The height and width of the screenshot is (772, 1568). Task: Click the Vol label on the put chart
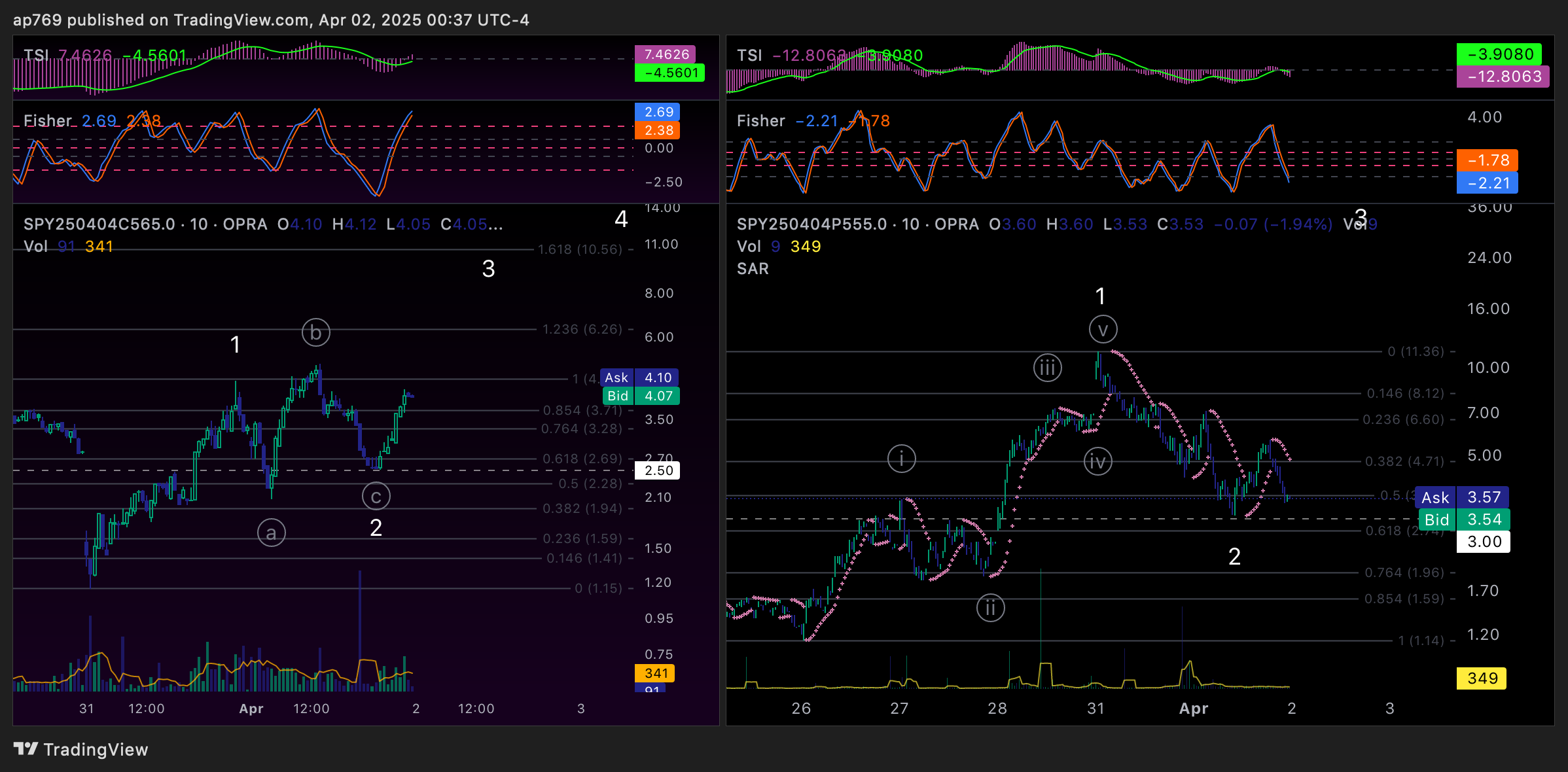click(x=749, y=247)
